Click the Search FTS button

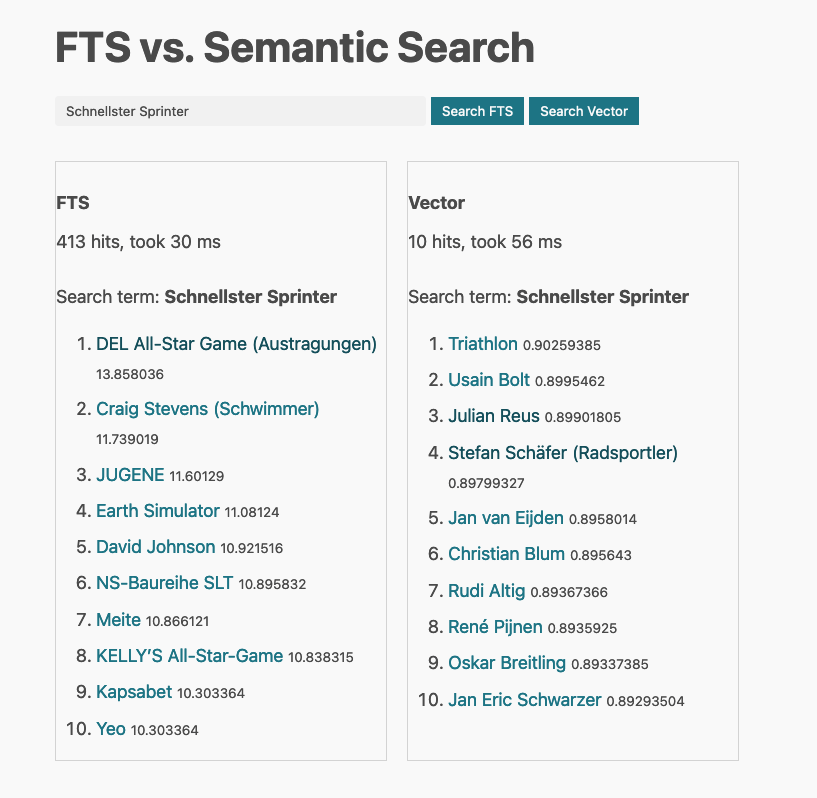point(477,111)
